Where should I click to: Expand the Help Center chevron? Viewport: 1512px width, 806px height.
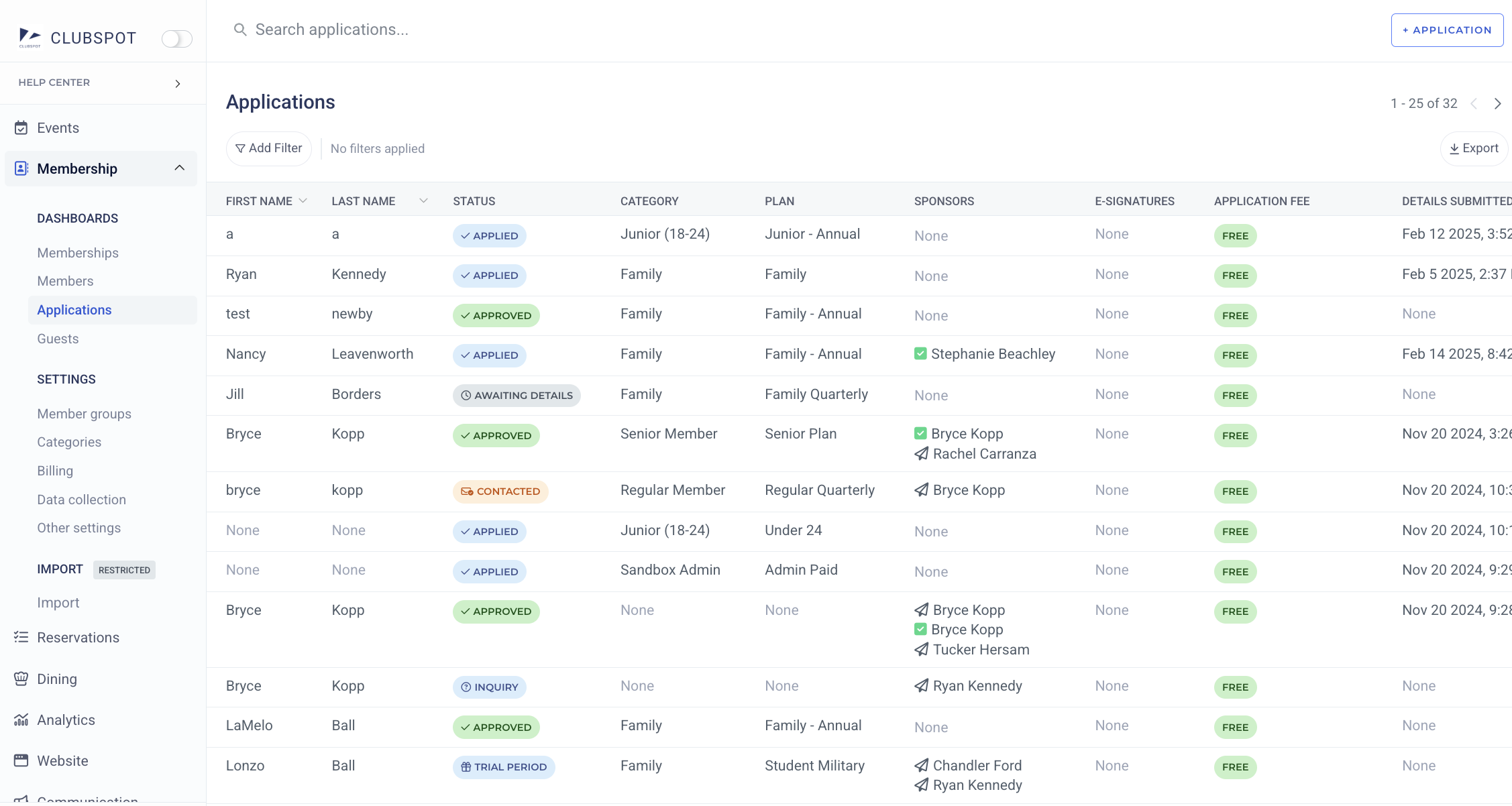[178, 83]
